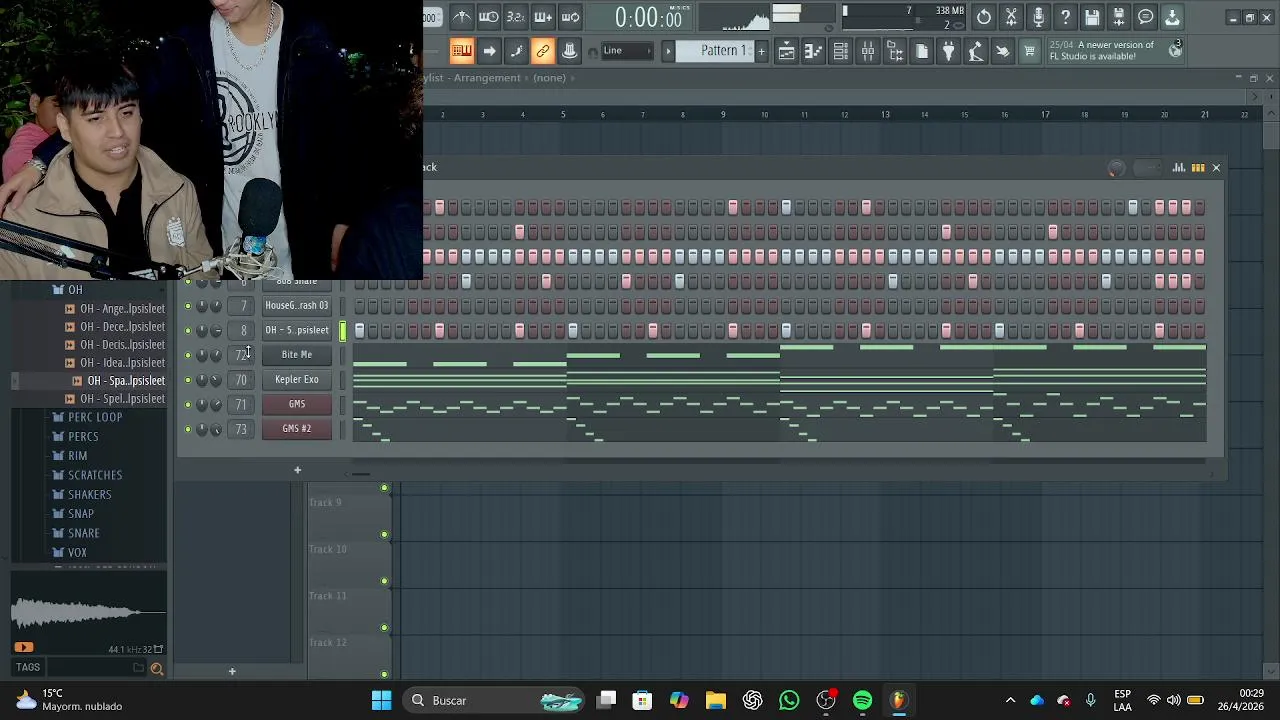Mute the Kepler Exo channel
The image size is (1280, 720).
[187, 380]
